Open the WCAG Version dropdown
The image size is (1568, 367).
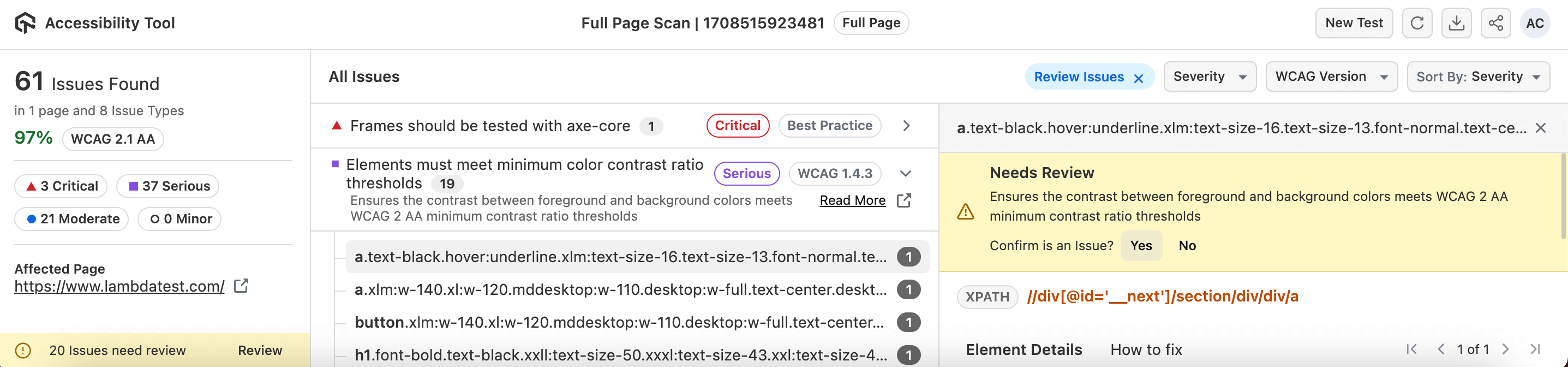(x=1331, y=77)
